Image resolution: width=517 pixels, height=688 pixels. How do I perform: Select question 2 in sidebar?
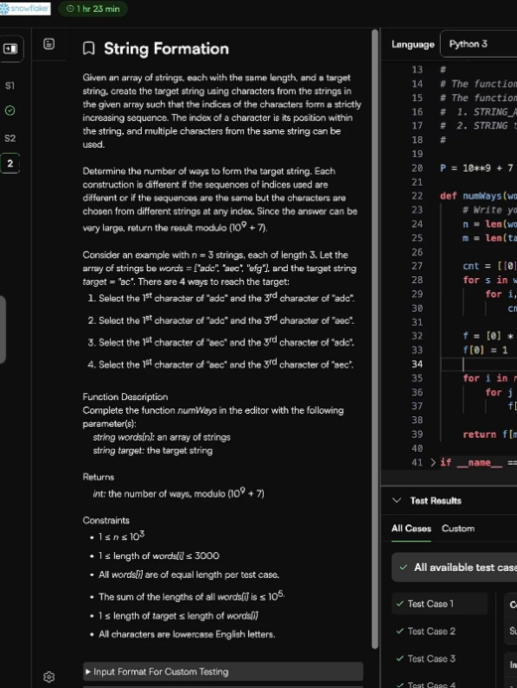(x=10, y=164)
